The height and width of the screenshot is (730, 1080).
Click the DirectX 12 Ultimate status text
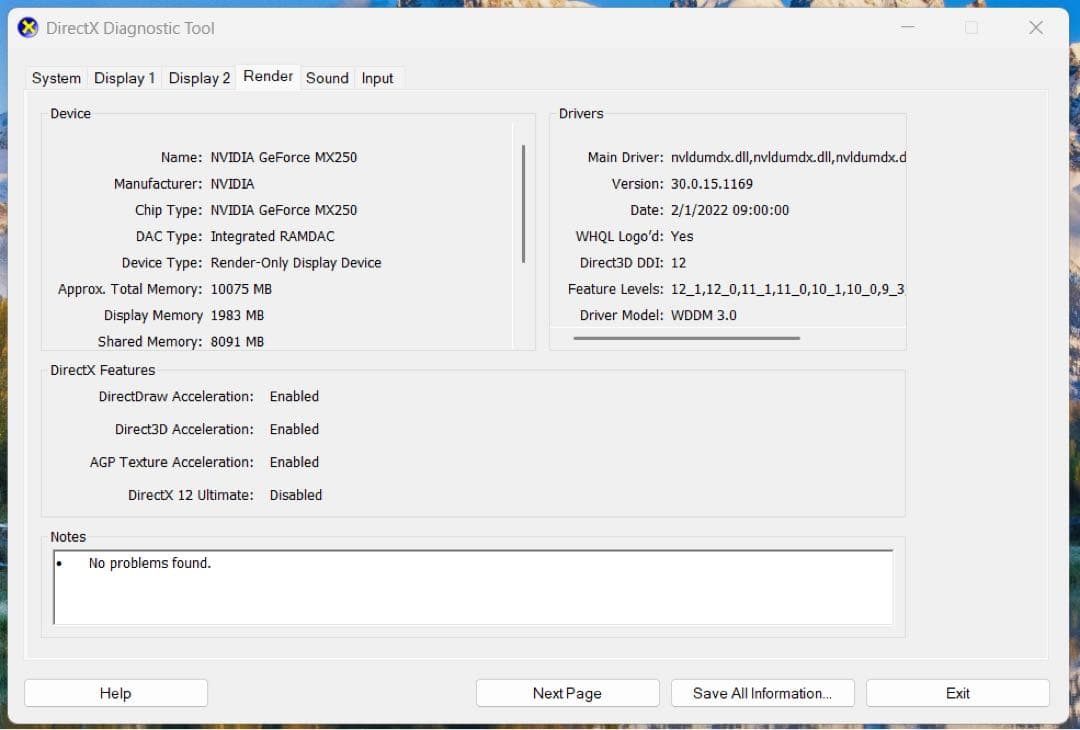296,494
